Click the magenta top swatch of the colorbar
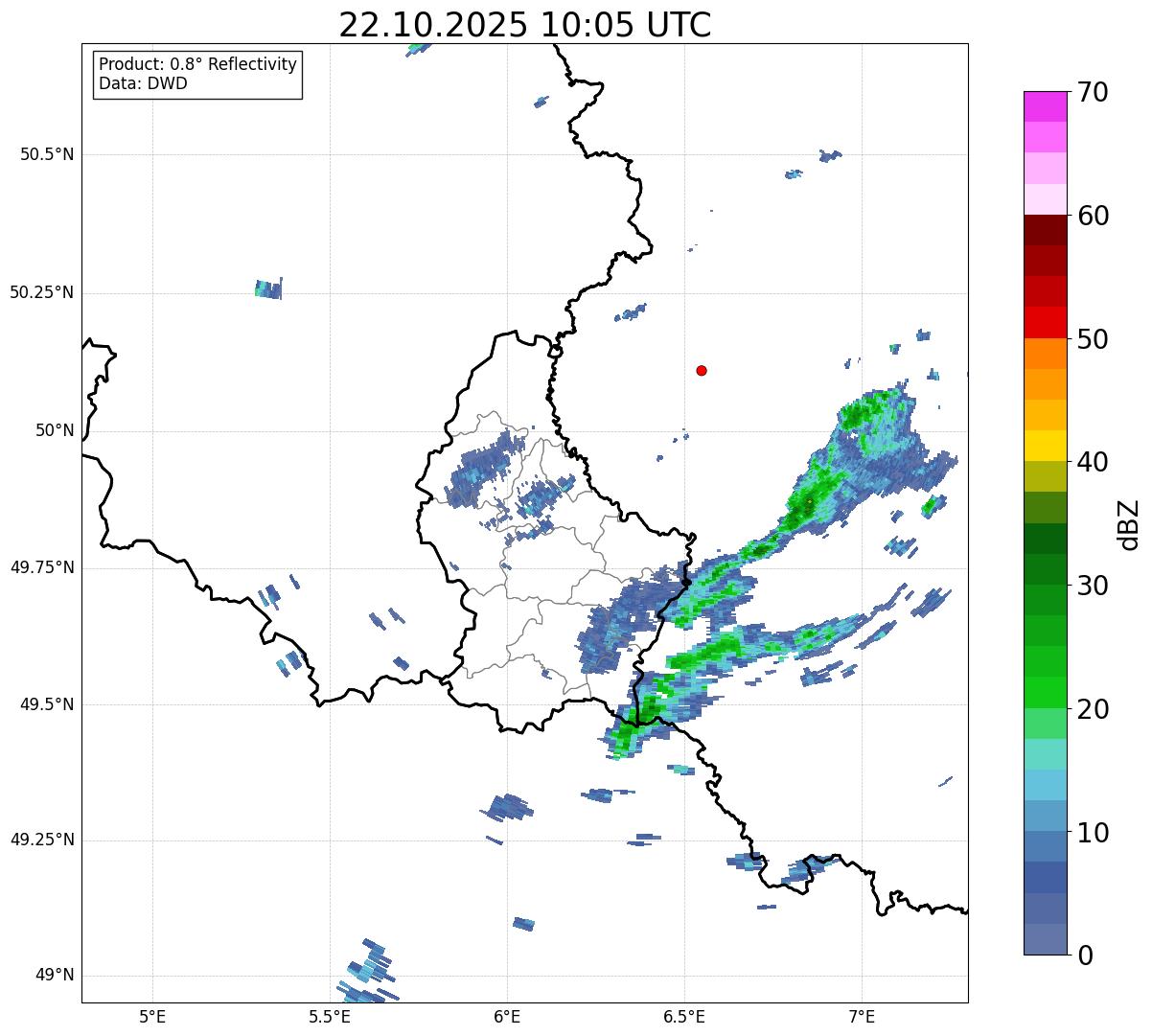Screen dimensions: 1152x1036 pyautogui.click(x=1045, y=106)
